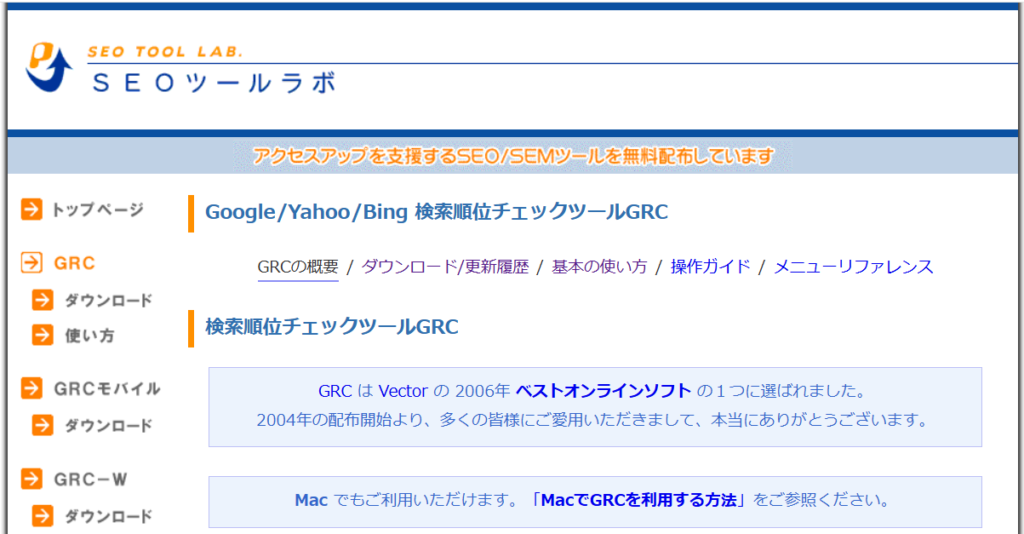Screen dimensions: 1024x534
Task: Click the arrow icon beside ダウンロード under GRCモバイル
Action: 42,425
